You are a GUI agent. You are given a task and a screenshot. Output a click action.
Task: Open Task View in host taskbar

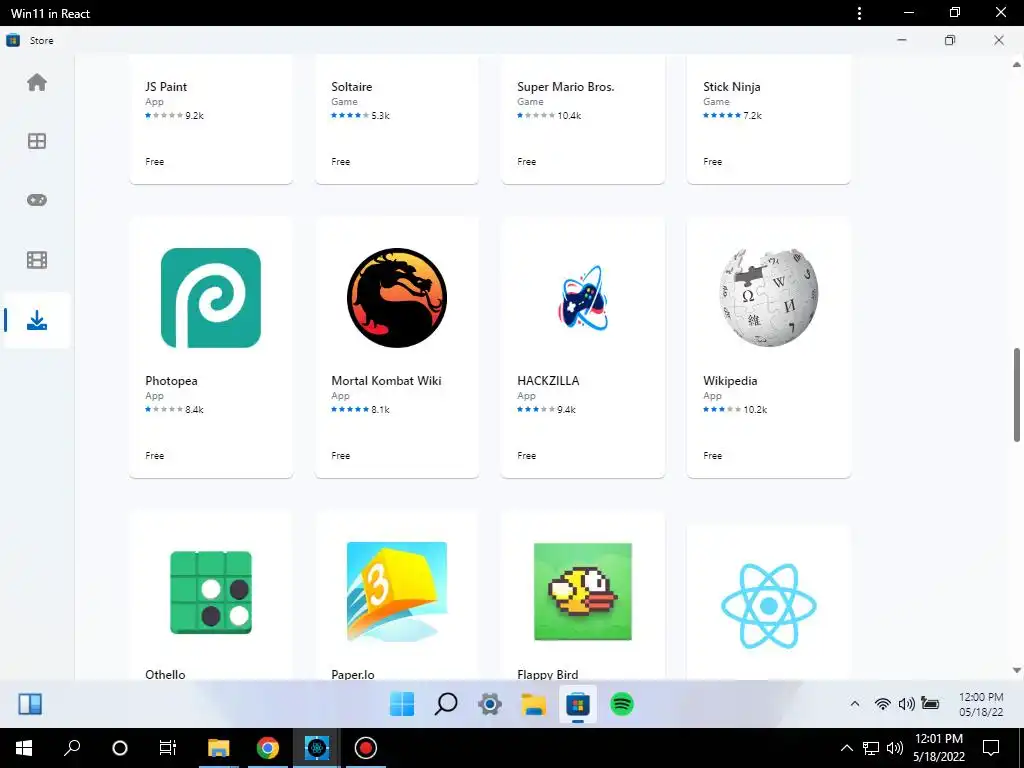[x=168, y=748]
